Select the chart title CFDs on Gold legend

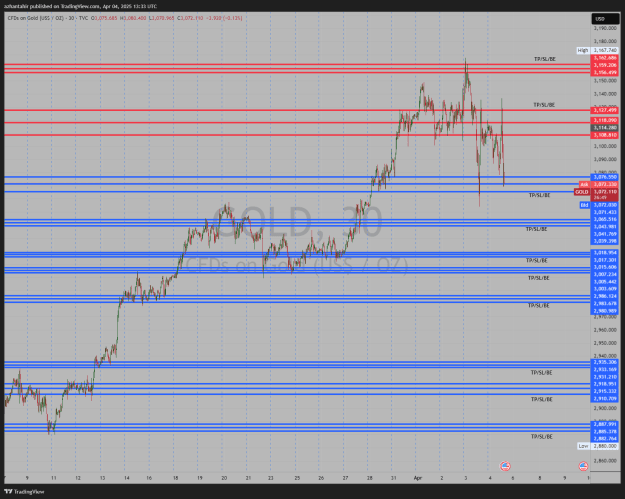pyautogui.click(x=48, y=18)
